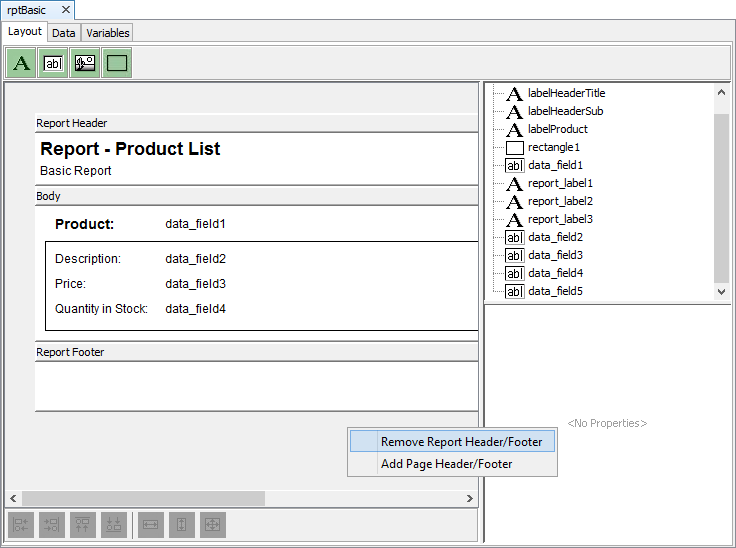
Task: Select the image tool in toolbar
Action: (85, 63)
